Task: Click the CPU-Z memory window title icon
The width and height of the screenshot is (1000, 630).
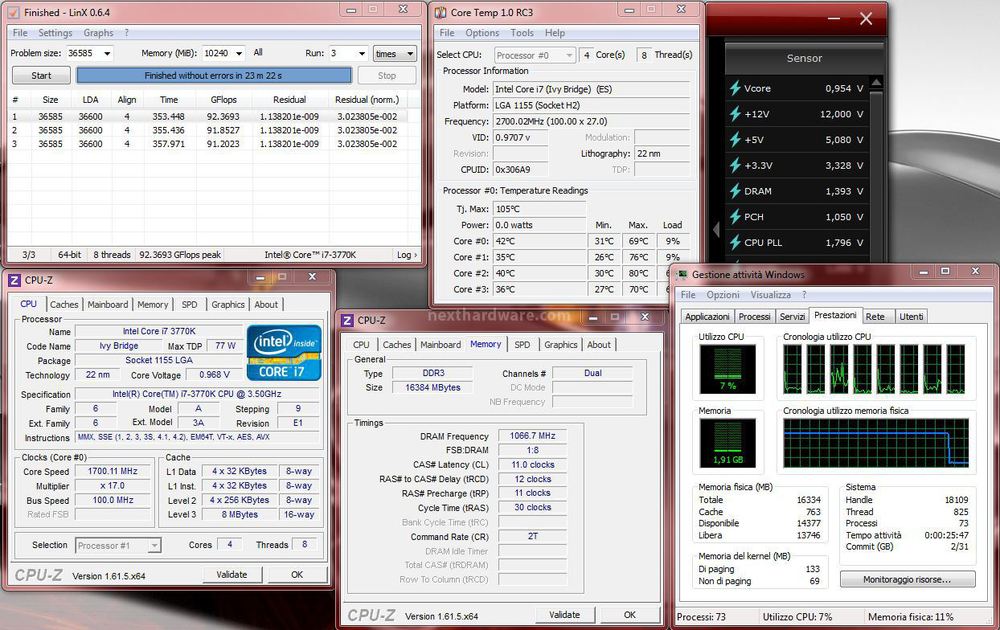Action: point(347,320)
